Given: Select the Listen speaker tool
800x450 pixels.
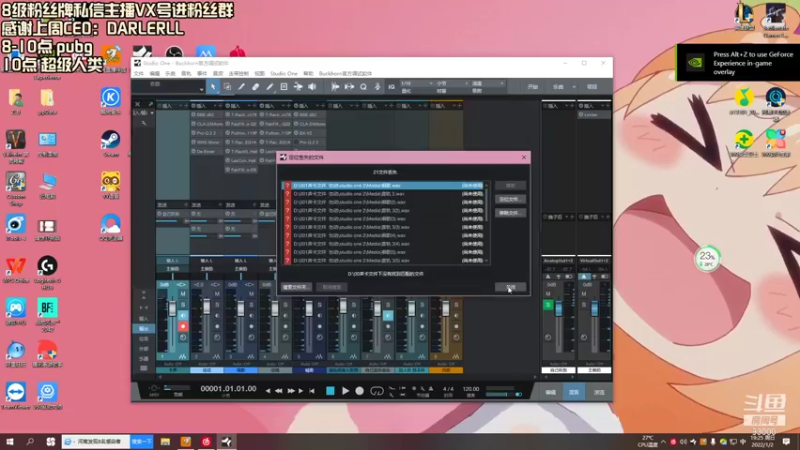Looking at the screenshot, I should coord(312,87).
